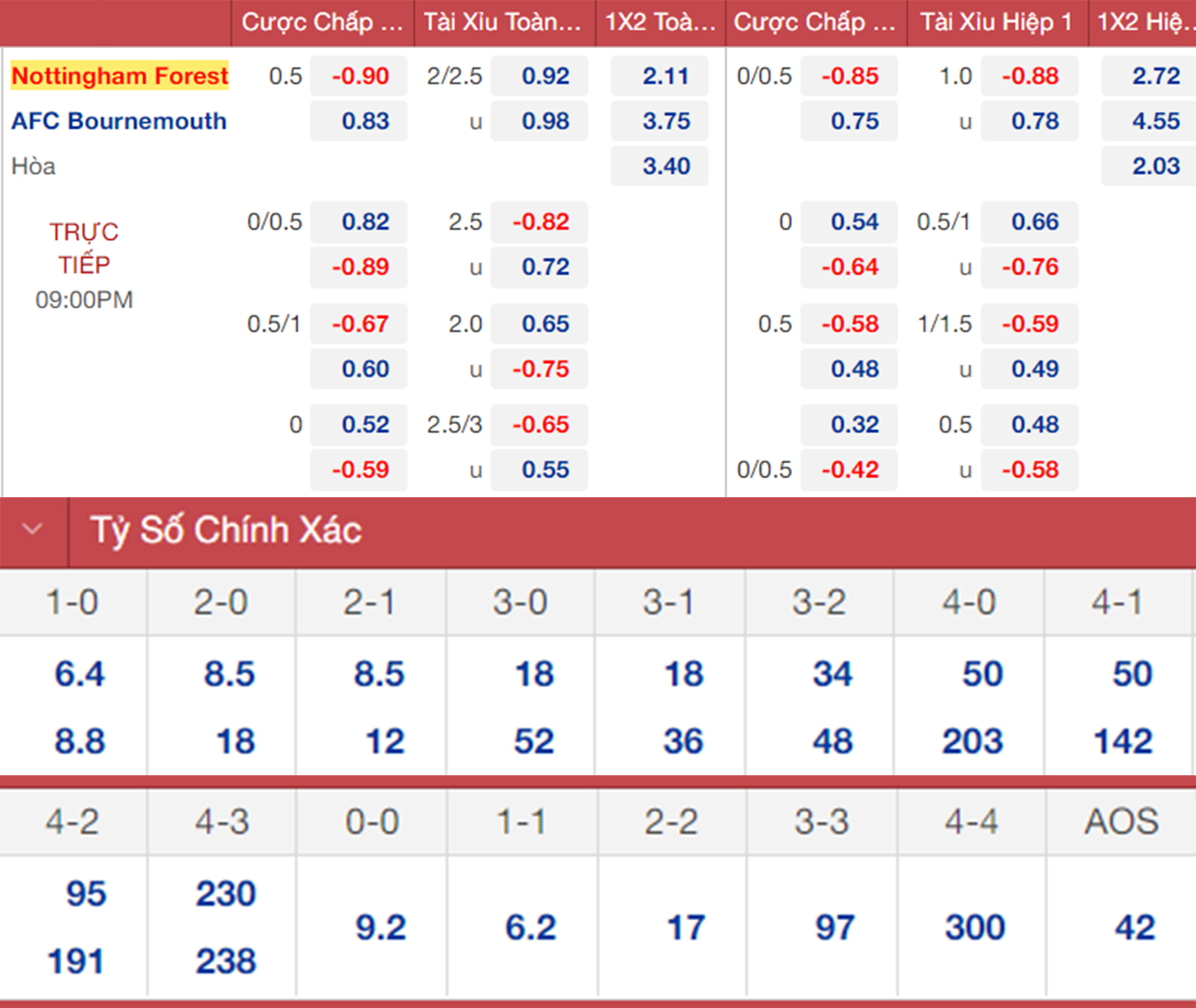The height and width of the screenshot is (1008, 1196).
Task: Choose first-half draw odds 2.03
Action: 1154,167
